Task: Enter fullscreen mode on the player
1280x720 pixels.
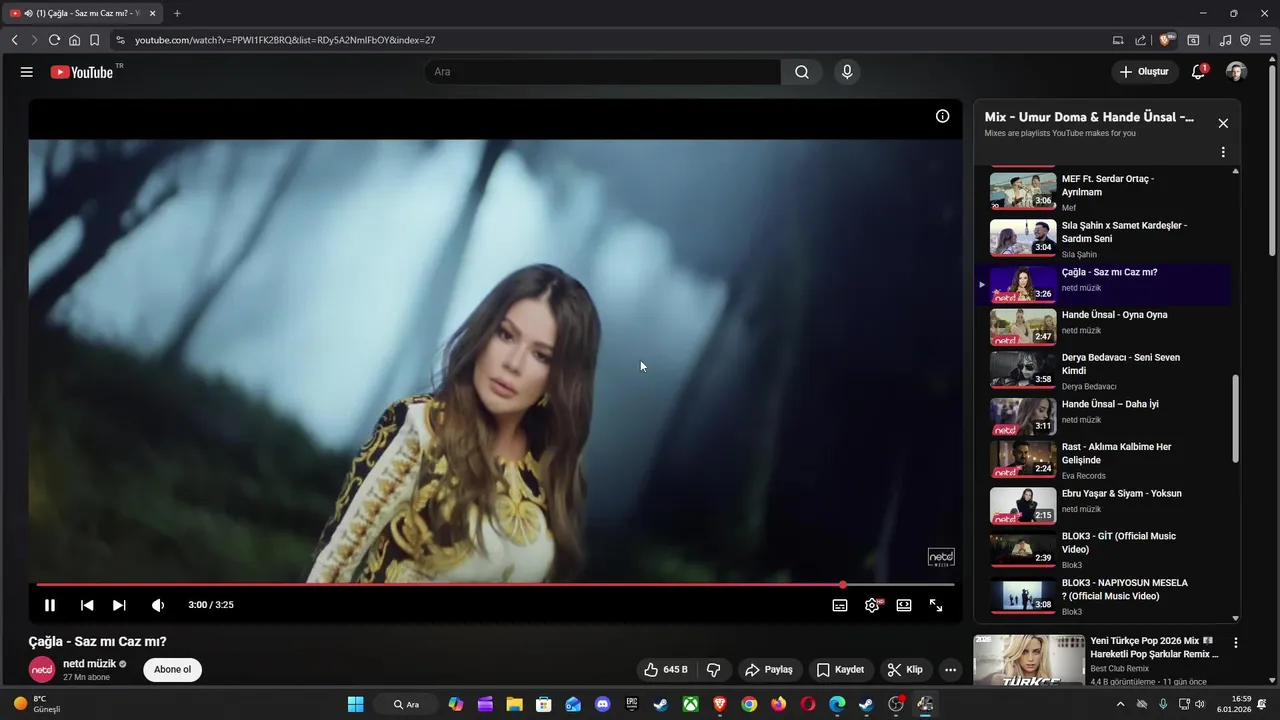Action: click(x=936, y=605)
